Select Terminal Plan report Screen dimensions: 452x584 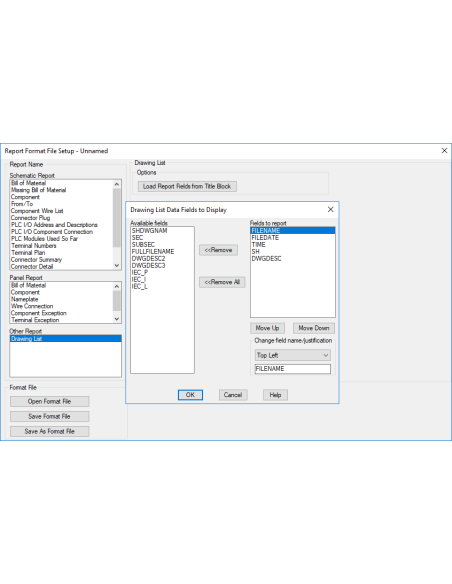click(61, 253)
